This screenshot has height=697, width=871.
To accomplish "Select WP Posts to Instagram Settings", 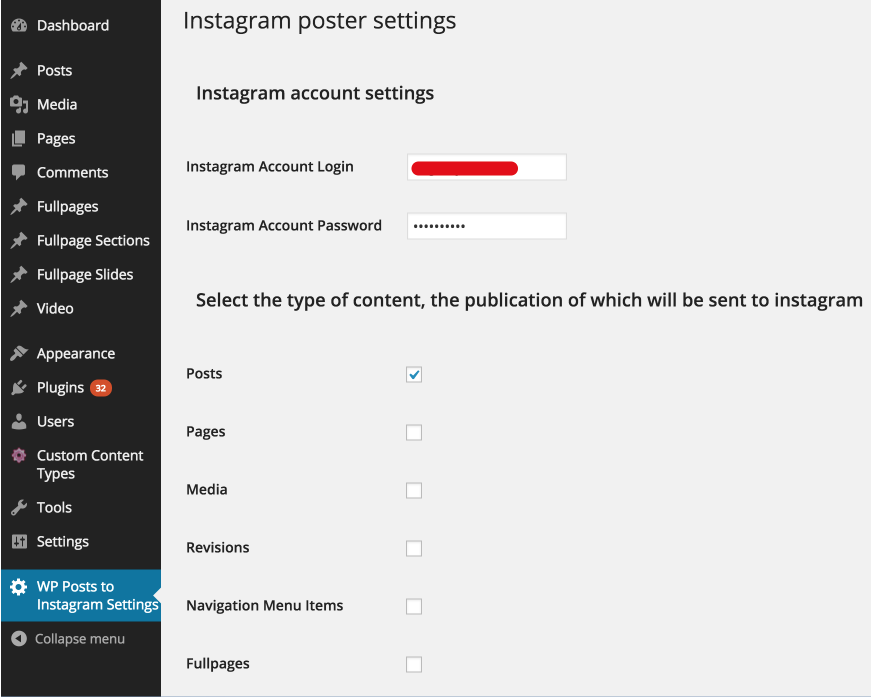I will pos(81,595).
